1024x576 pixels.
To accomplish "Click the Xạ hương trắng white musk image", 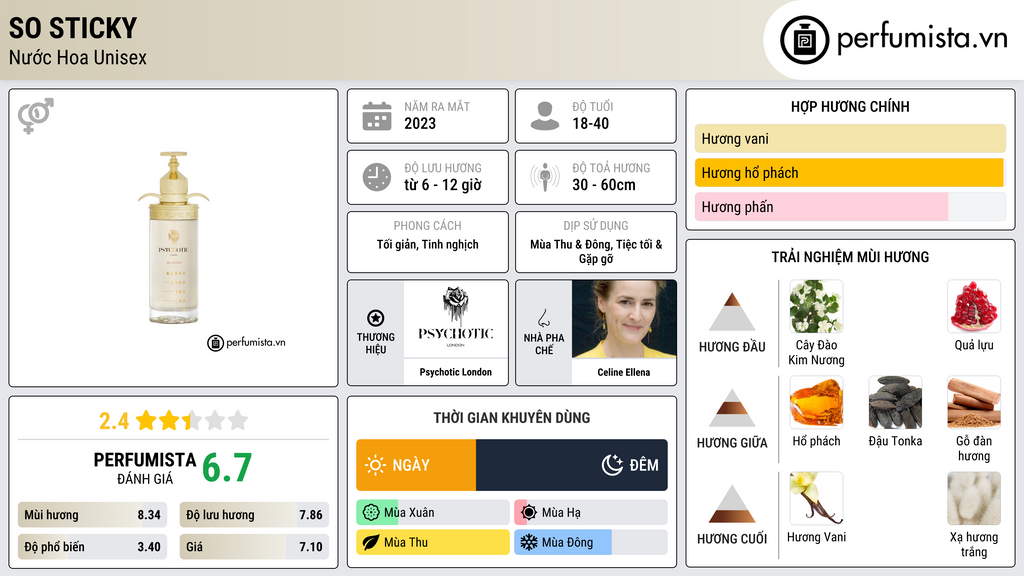I will [974, 498].
